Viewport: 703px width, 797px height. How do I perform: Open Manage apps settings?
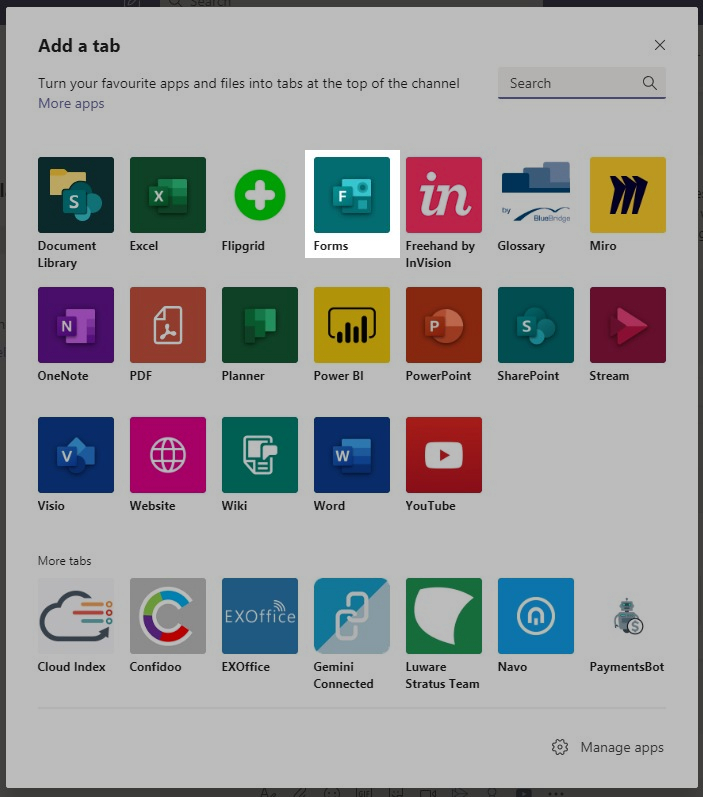pos(608,747)
